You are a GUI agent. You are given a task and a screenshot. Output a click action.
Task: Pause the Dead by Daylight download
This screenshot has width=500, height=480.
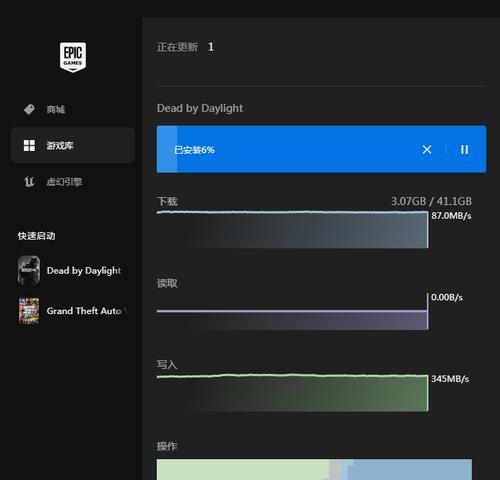[x=464, y=149]
